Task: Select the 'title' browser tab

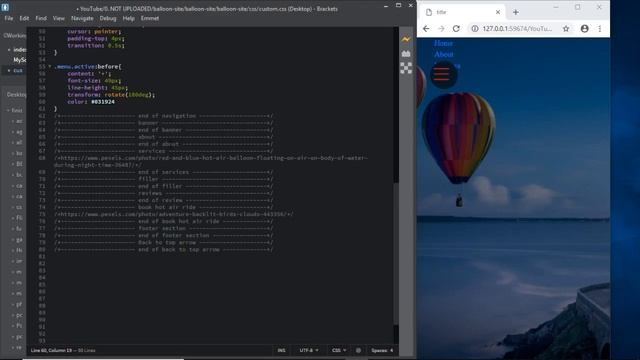Action: click(x=462, y=12)
